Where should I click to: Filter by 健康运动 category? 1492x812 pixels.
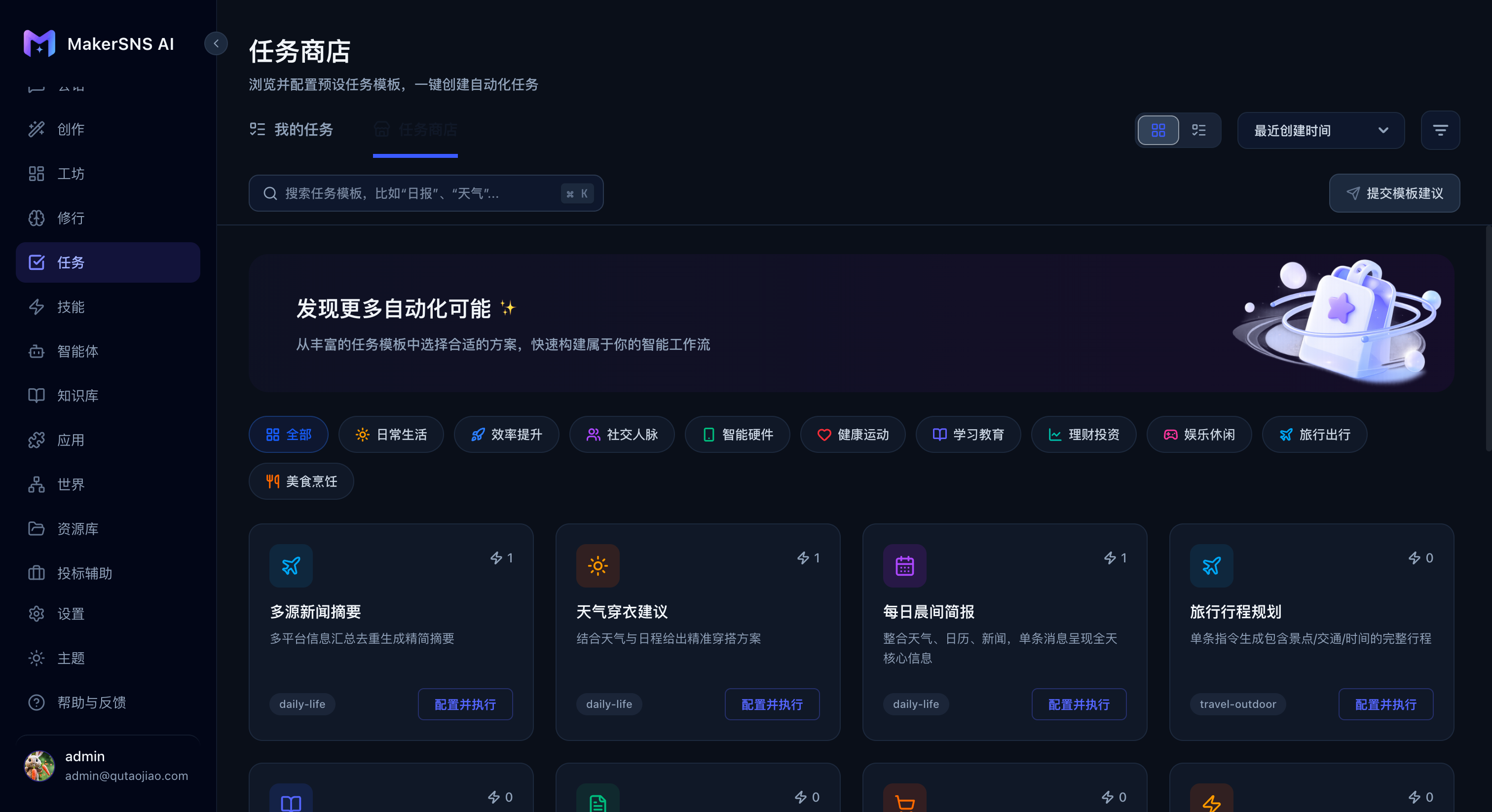tap(853, 435)
